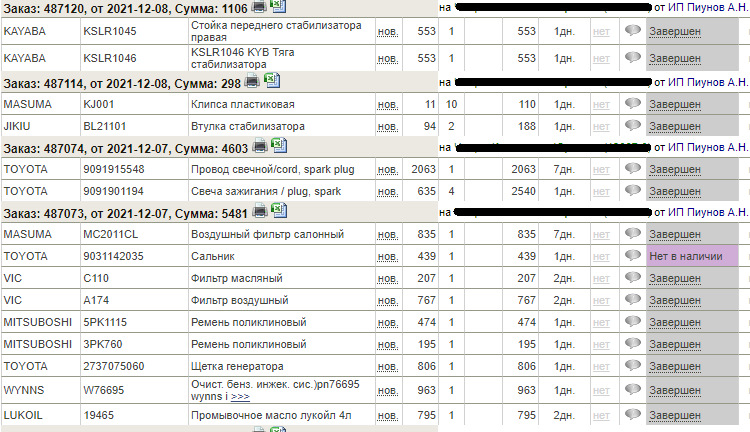Image resolution: width=750 pixels, height=432 pixels.
Task: Click нет link in Toyota 9091915548 row
Action: tap(601, 169)
